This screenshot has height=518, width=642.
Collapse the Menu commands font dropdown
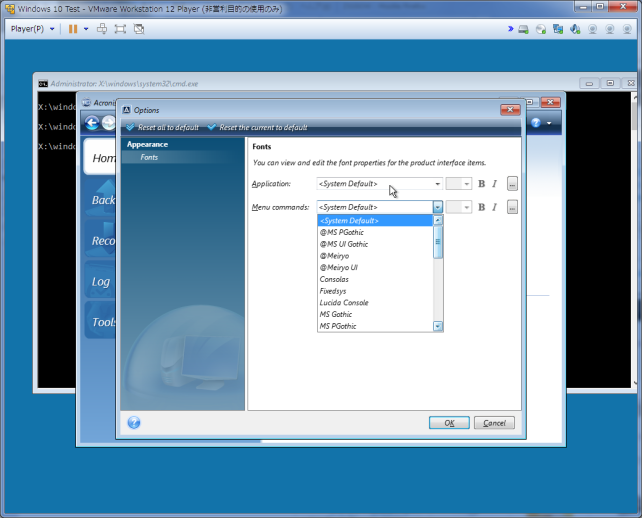438,207
